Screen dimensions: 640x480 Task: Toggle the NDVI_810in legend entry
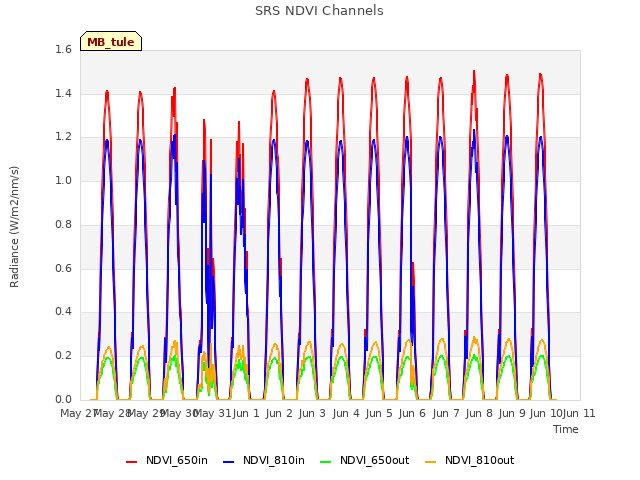tap(264, 460)
